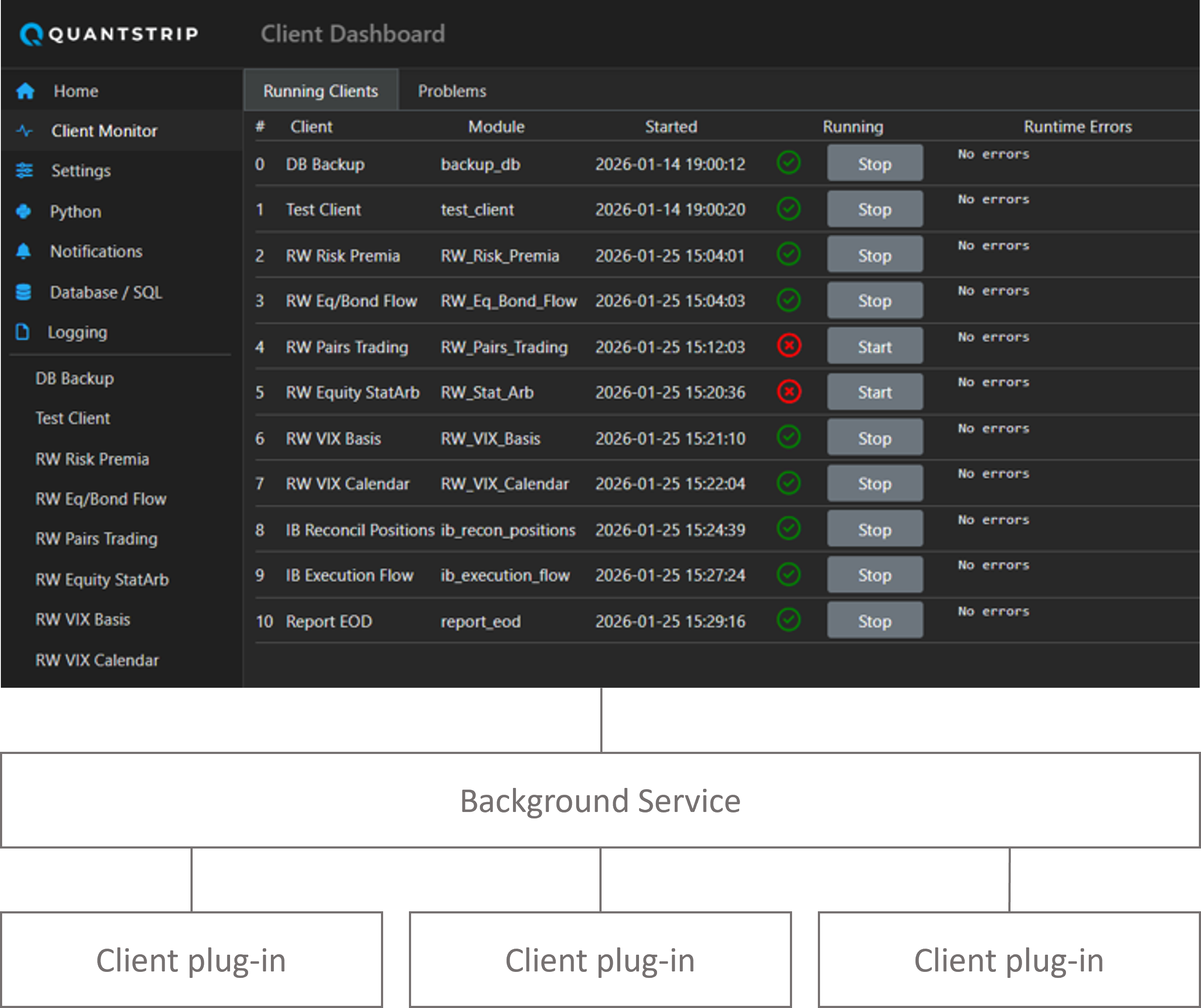
Task: Open Notifications from the sidebar
Action: (96, 251)
